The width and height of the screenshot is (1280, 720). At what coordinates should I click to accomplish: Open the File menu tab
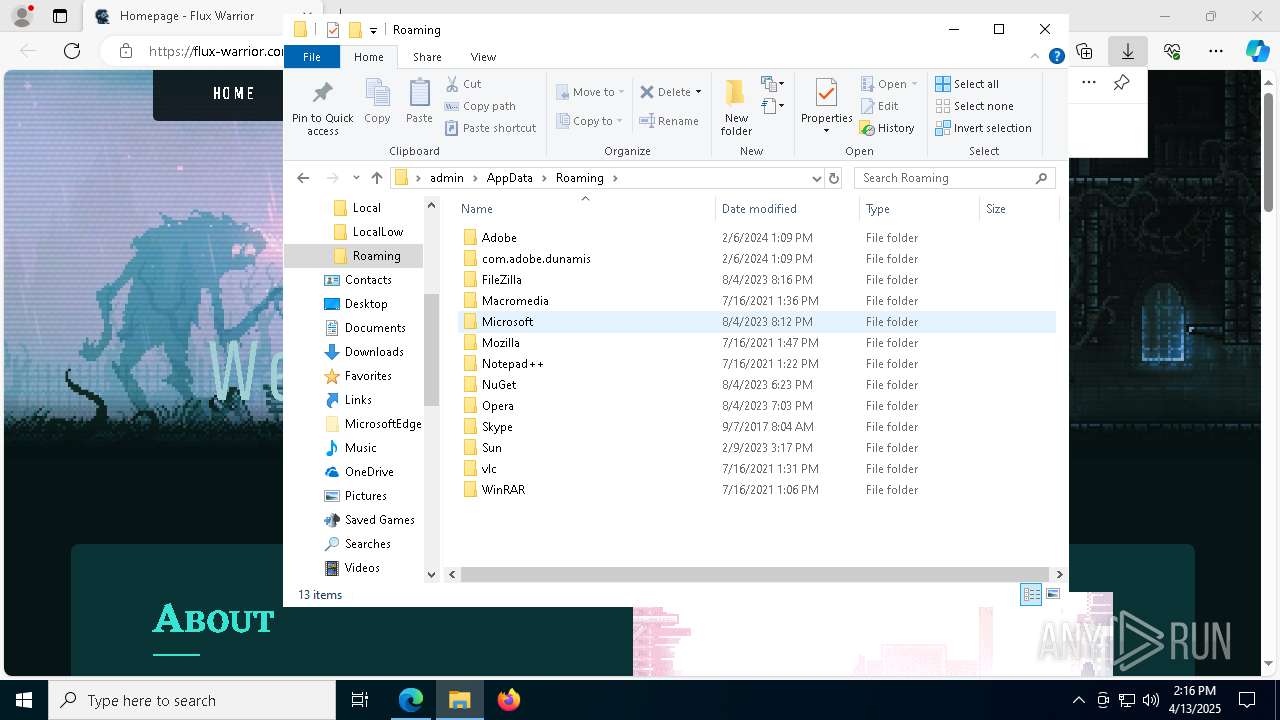312,57
